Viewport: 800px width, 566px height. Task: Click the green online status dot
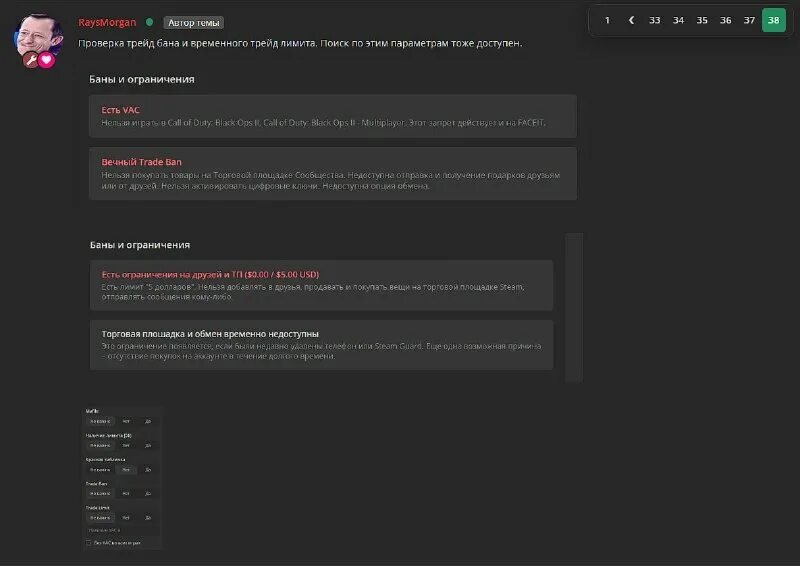pos(149,22)
